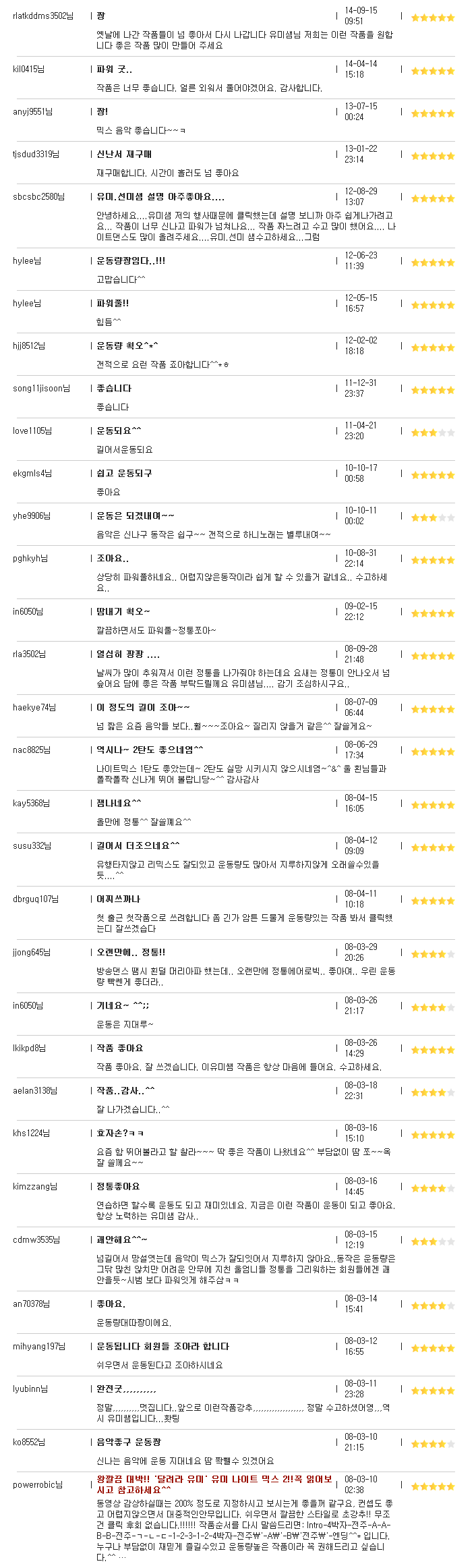
Task: Click the star rating on kimzzang's review
Action: coord(433,1188)
